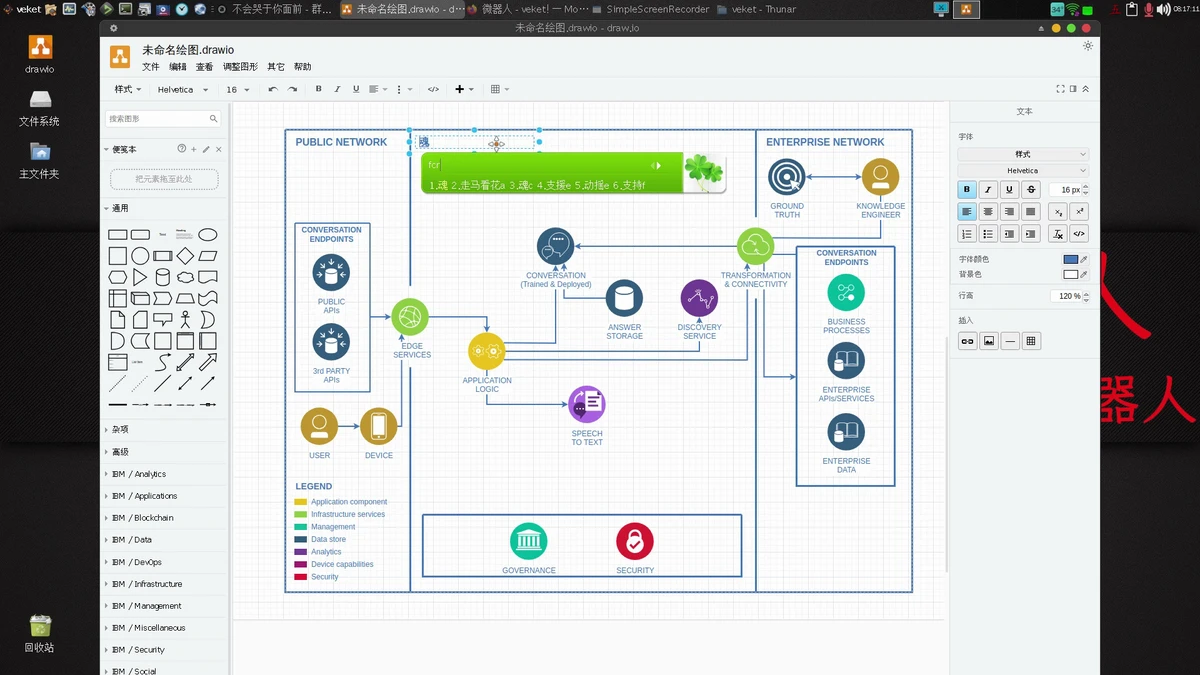Click the undo arrow in the toolbar
Screen dimensions: 1200x675
click(x=272, y=89)
